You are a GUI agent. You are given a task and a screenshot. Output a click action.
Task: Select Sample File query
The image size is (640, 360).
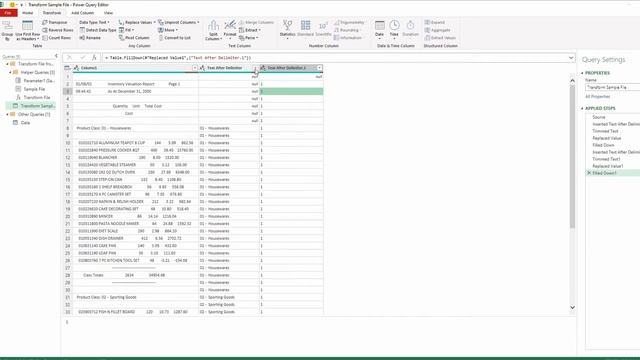[31, 89]
